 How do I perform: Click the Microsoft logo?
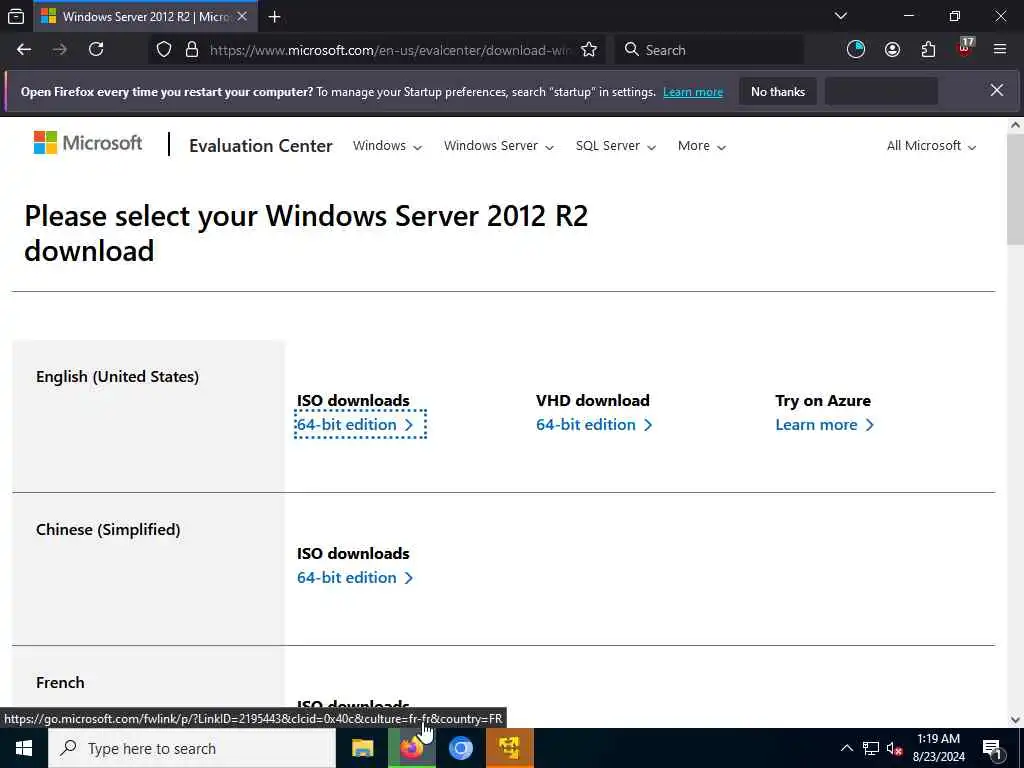88,143
